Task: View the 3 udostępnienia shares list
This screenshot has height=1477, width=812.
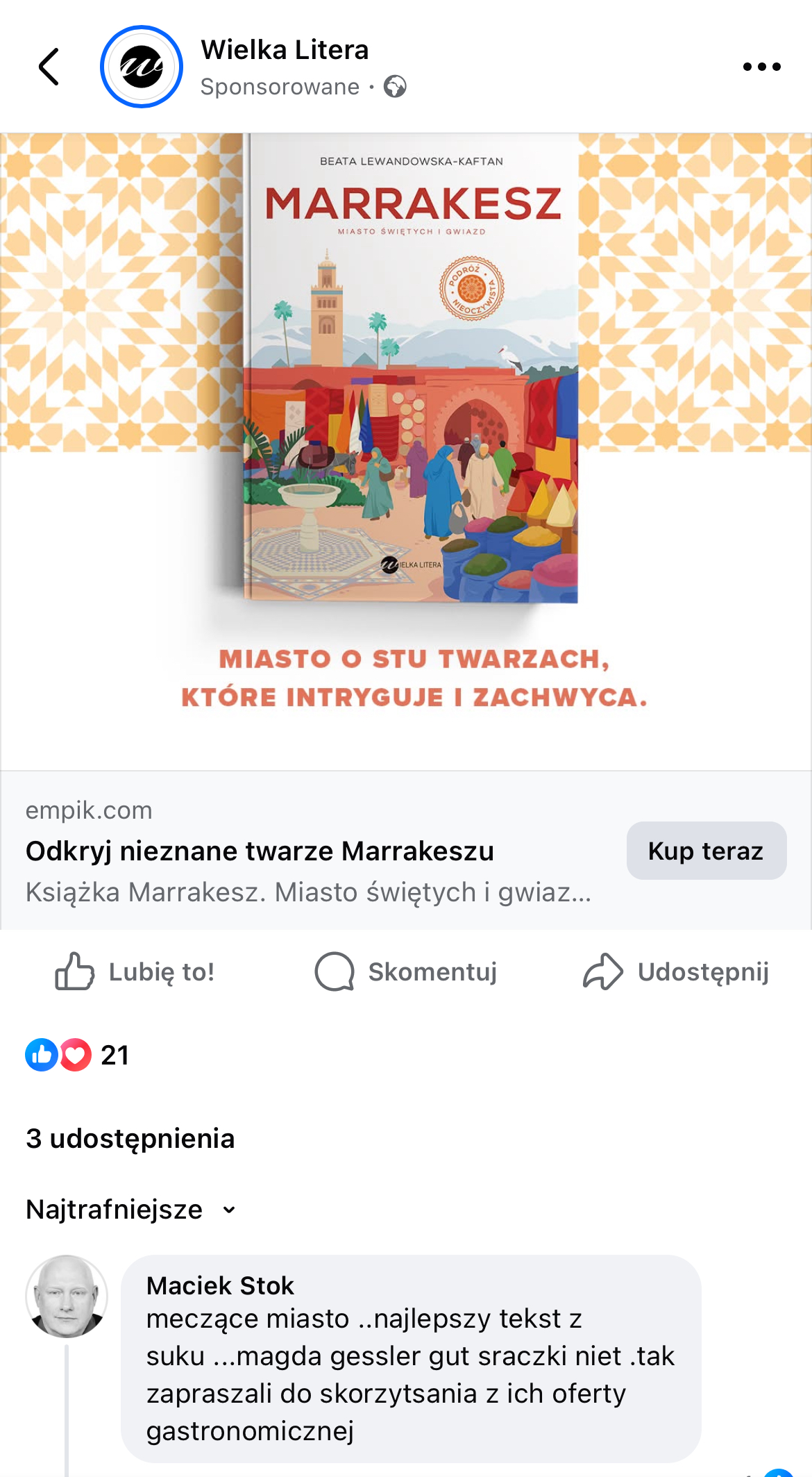Action: click(x=130, y=1139)
